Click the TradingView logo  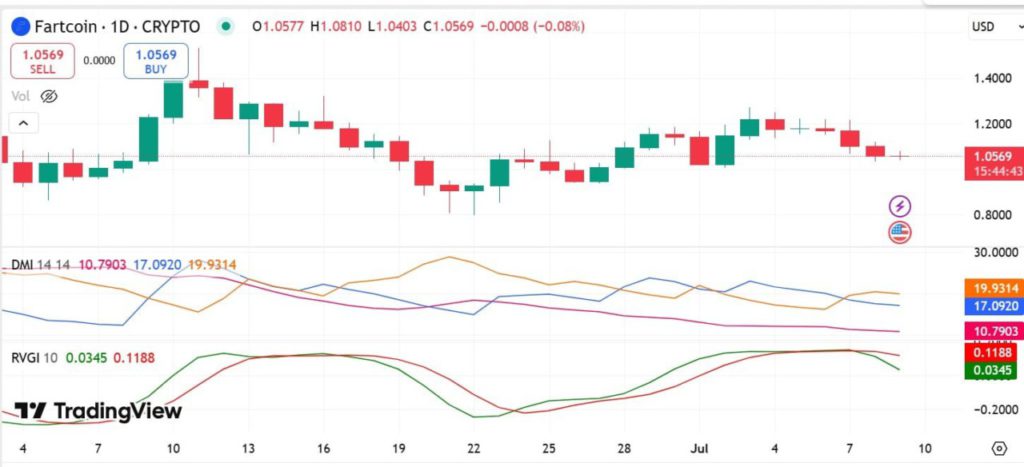coord(98,411)
